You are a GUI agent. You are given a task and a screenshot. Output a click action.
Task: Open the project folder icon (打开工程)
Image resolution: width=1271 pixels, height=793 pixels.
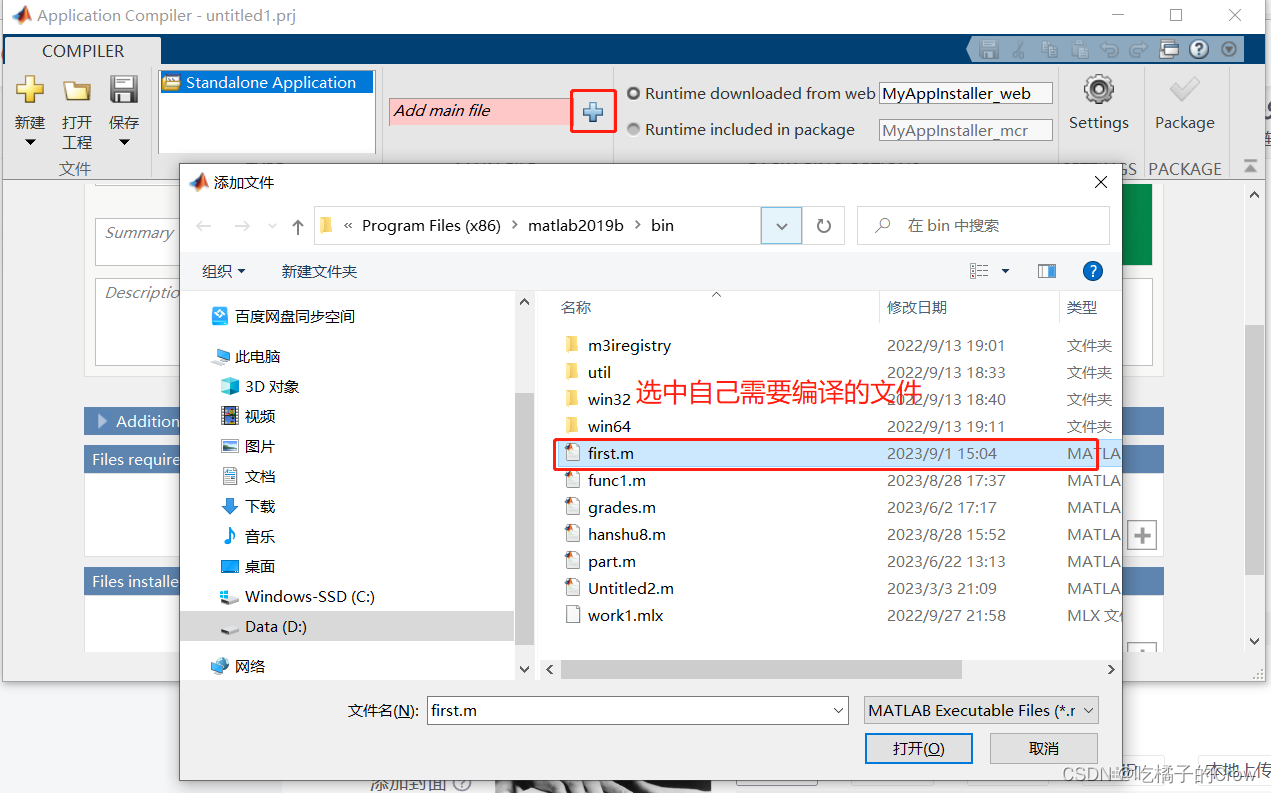(77, 91)
